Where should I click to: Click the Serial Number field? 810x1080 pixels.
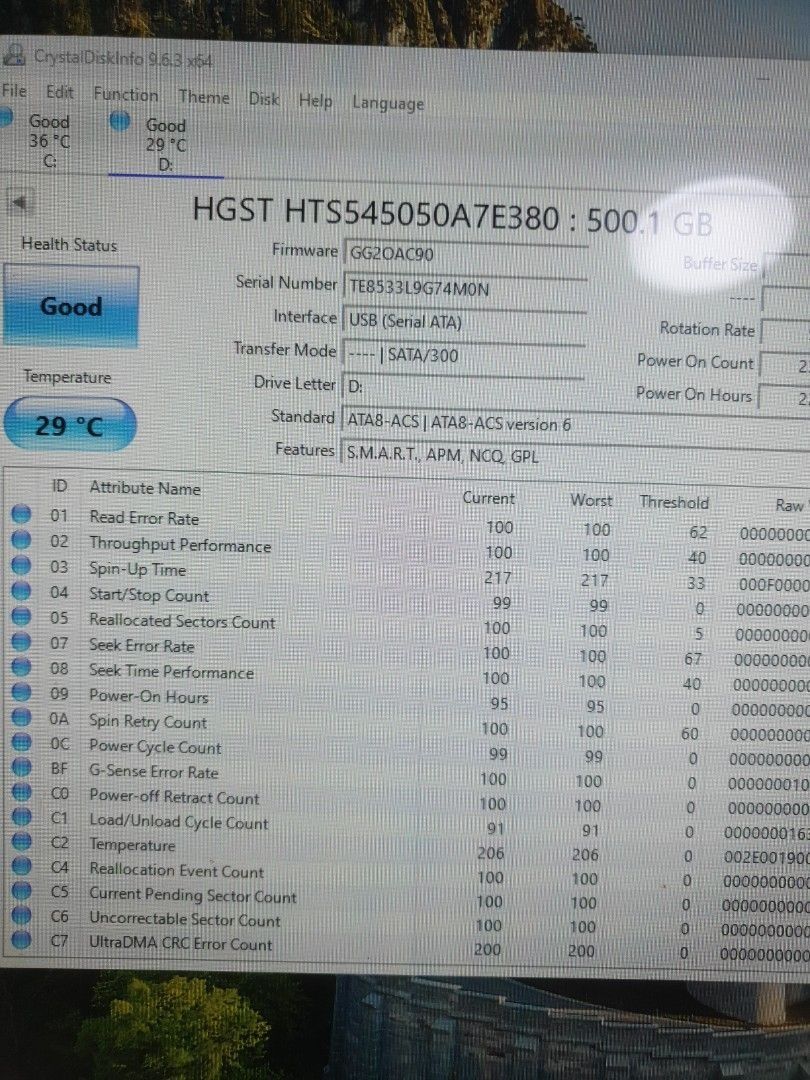click(x=464, y=287)
